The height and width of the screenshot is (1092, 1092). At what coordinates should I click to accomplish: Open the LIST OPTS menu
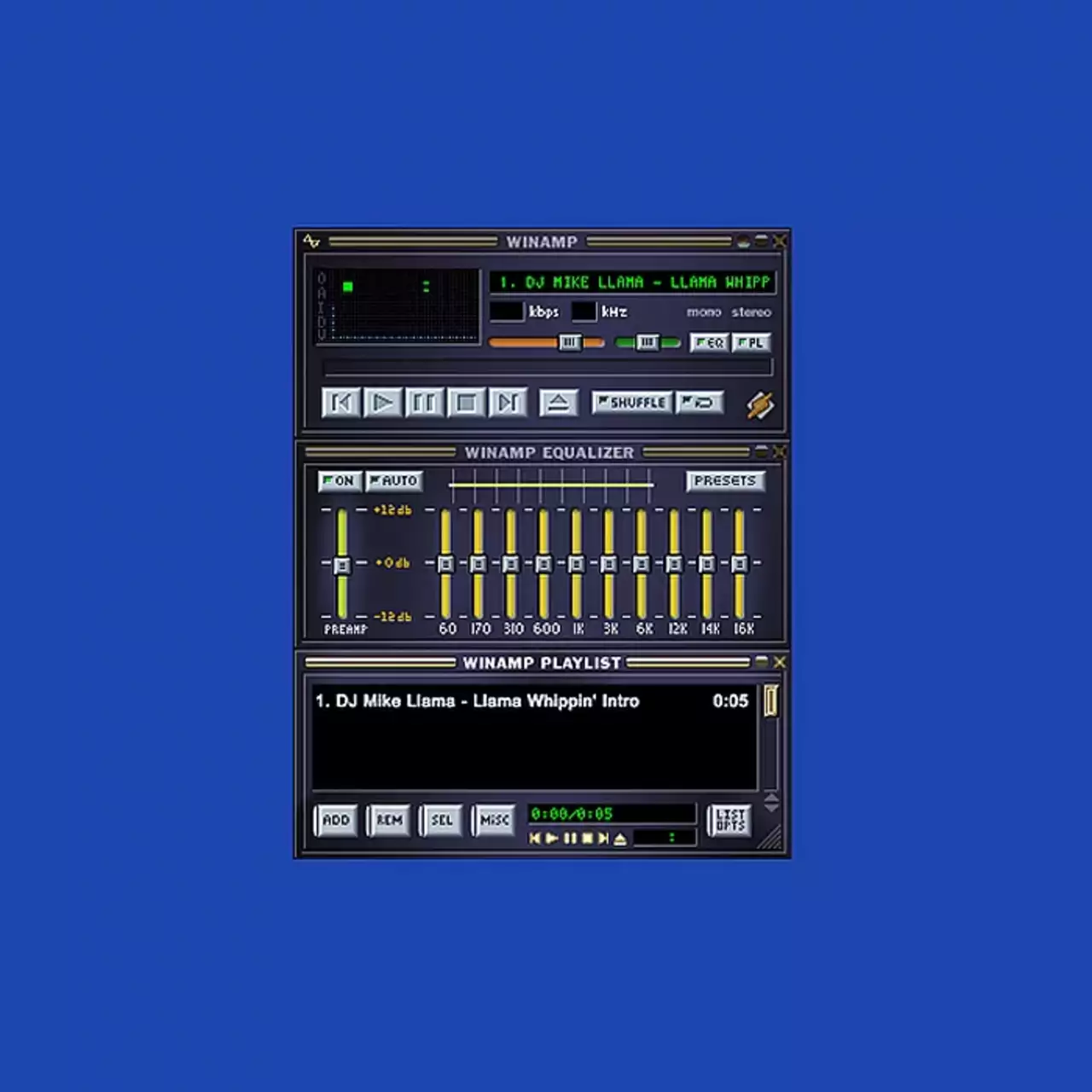(730, 821)
